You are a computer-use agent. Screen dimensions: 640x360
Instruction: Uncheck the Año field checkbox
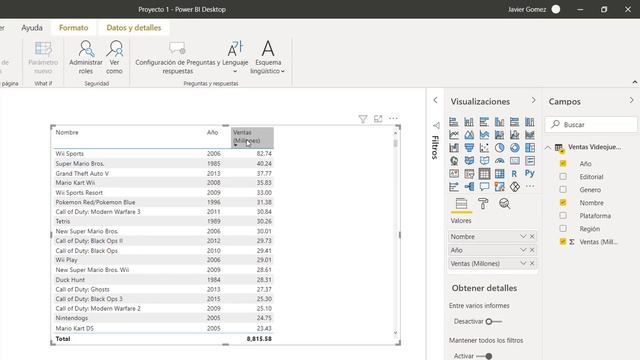563,164
